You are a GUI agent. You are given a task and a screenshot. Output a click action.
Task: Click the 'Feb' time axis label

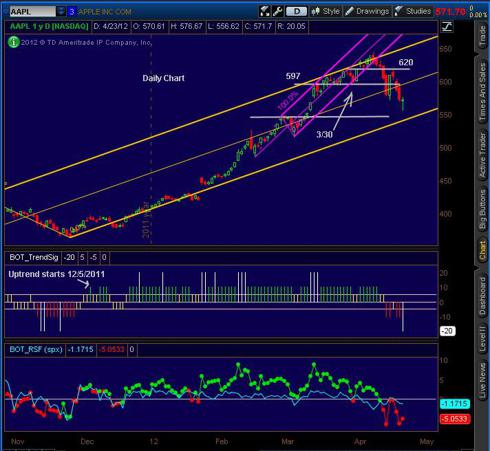pos(222,441)
